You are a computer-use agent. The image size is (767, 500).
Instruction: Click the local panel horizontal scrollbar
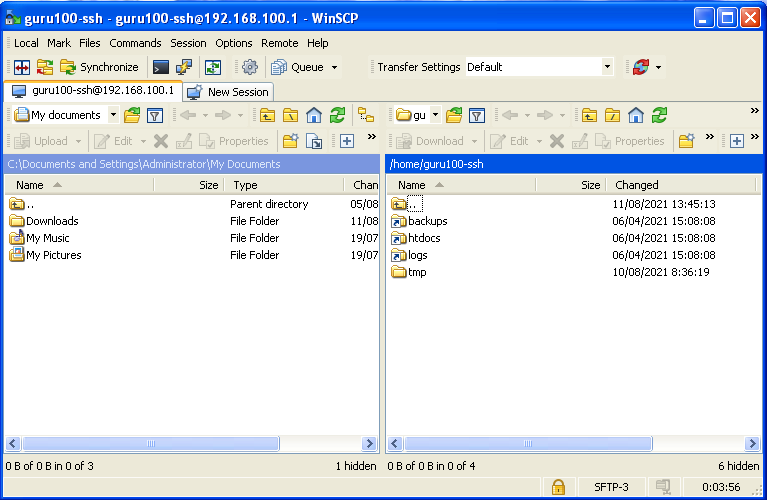coord(150,443)
